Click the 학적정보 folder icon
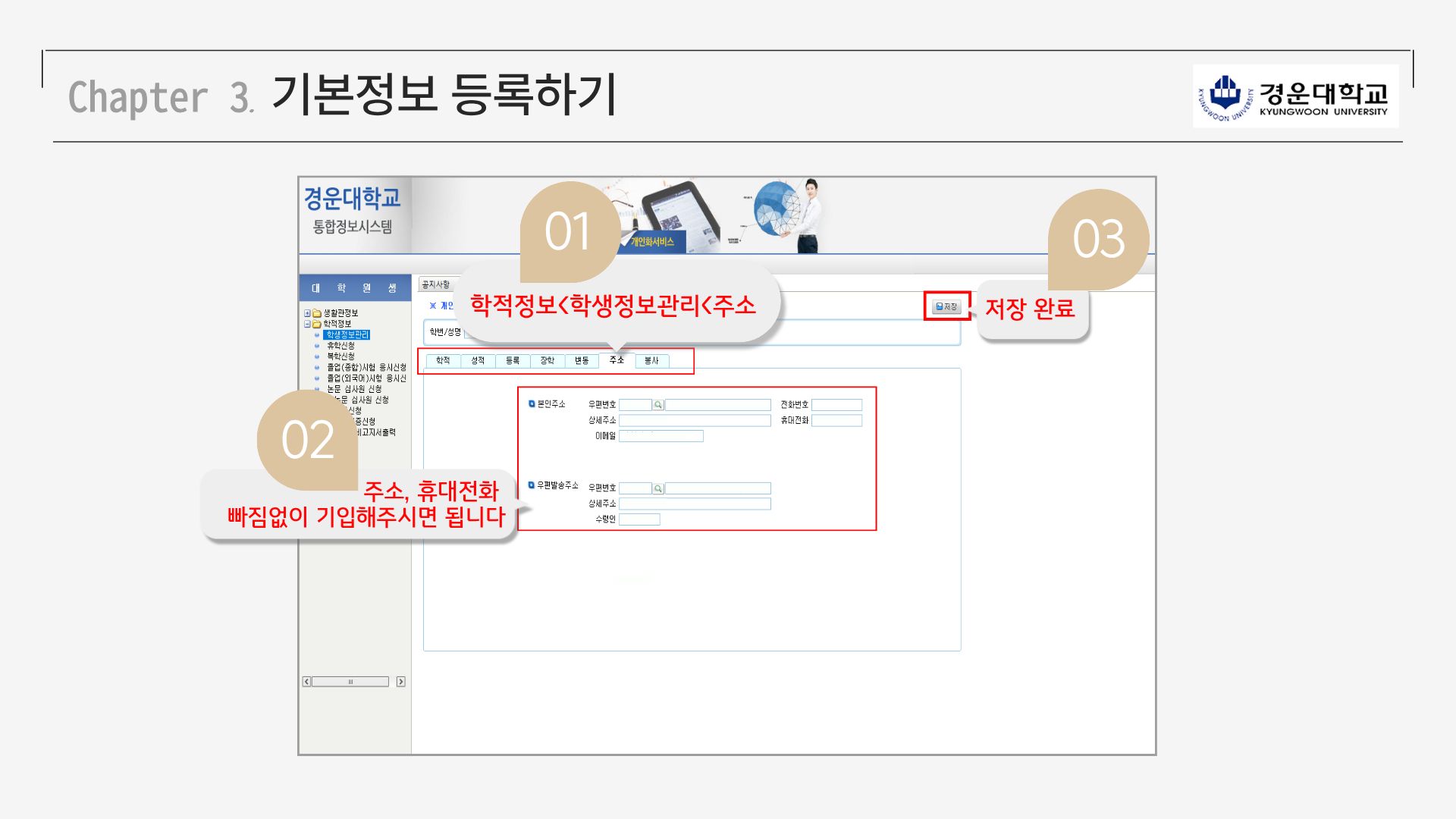The image size is (1456, 819). click(317, 324)
